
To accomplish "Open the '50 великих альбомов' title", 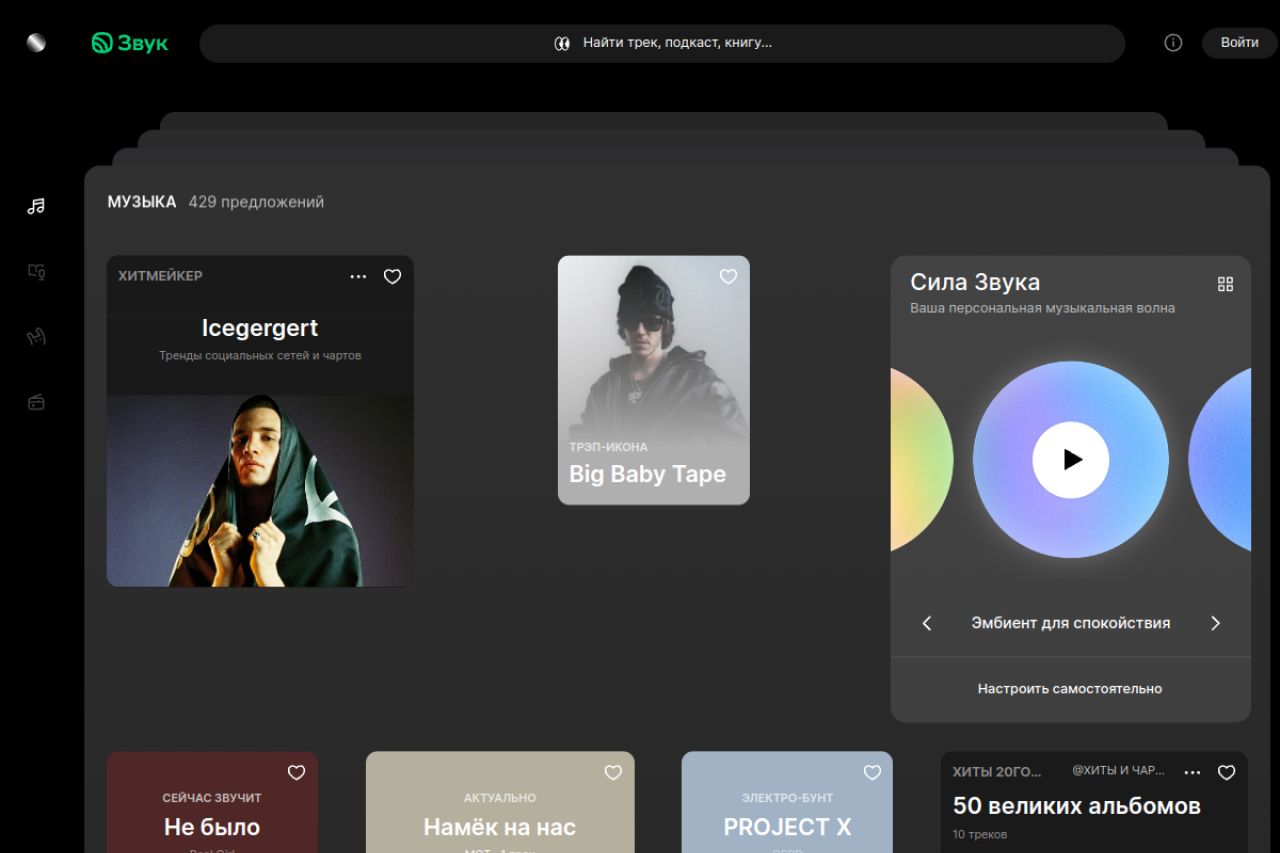I will (1077, 806).
